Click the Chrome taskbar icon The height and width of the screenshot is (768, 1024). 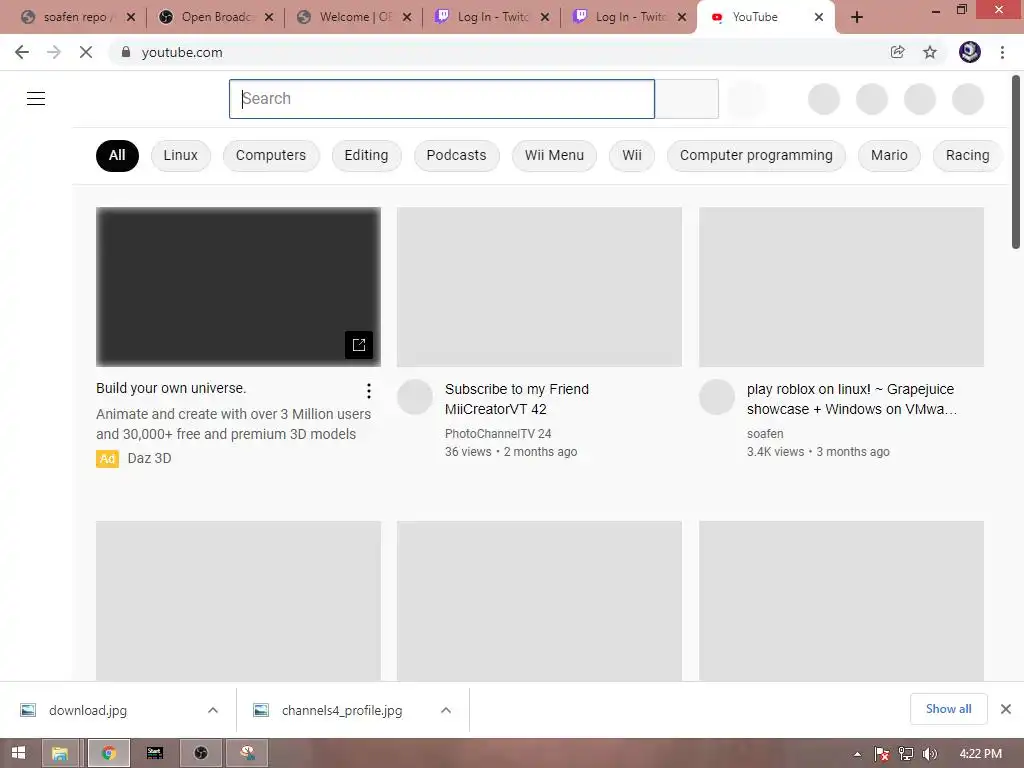[x=108, y=753]
